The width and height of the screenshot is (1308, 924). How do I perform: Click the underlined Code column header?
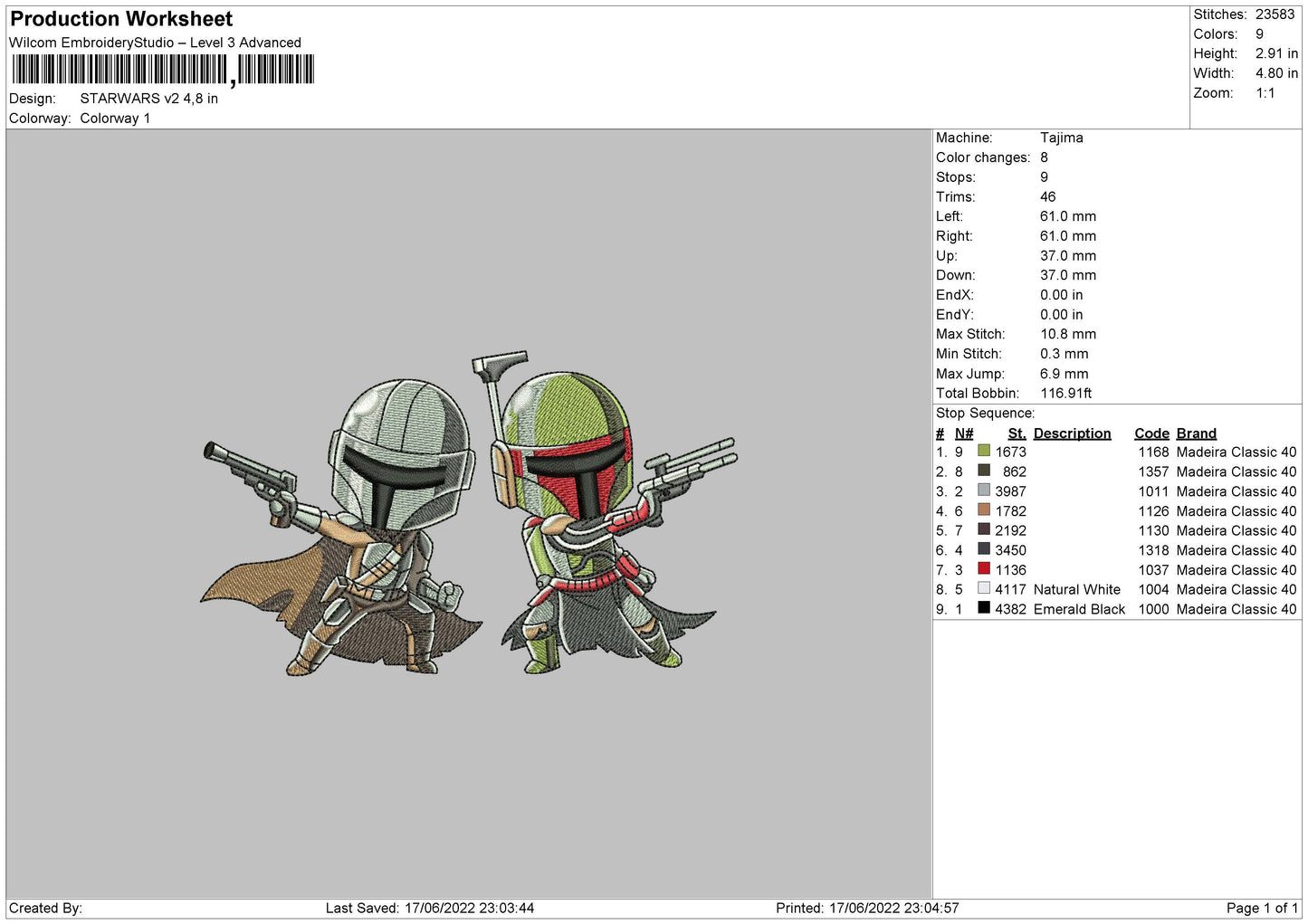tap(1151, 433)
